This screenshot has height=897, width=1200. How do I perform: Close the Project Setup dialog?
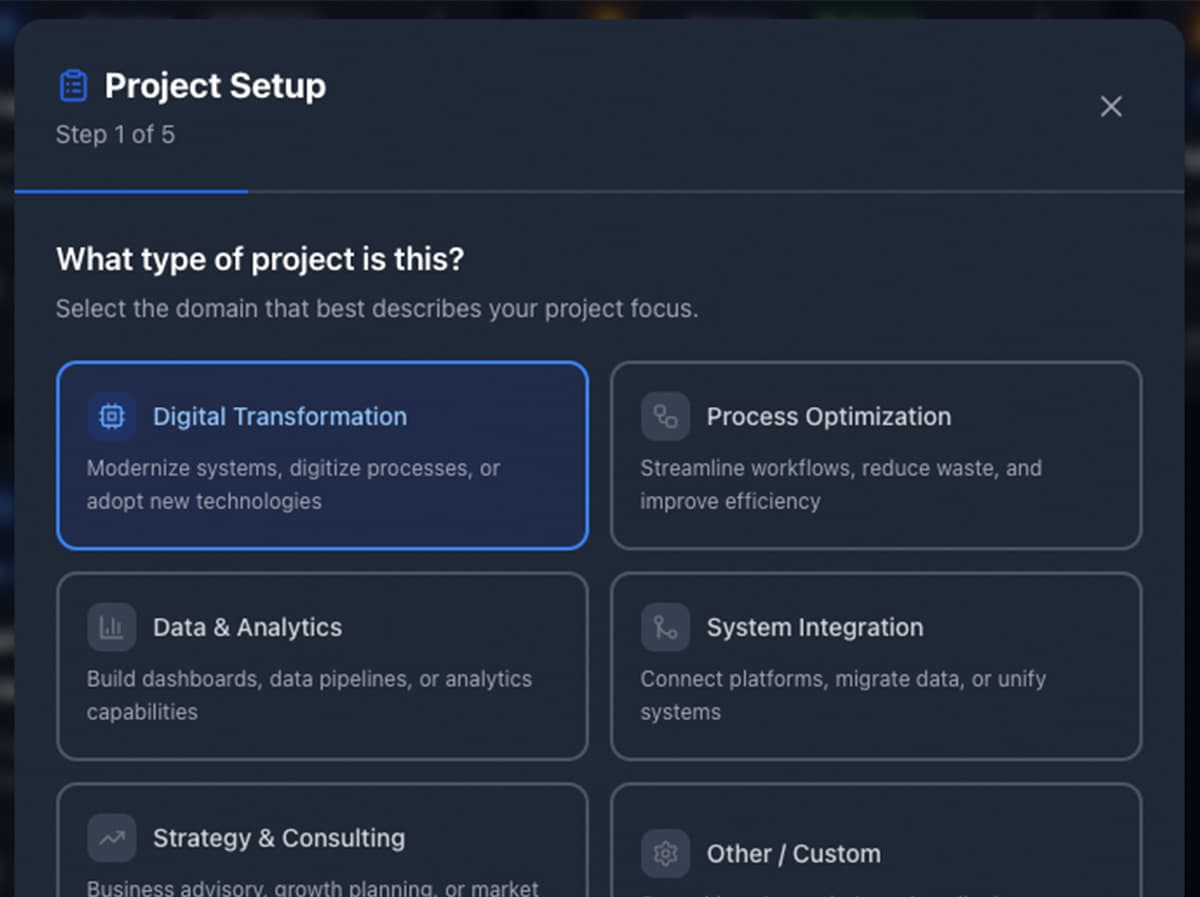(x=1111, y=107)
